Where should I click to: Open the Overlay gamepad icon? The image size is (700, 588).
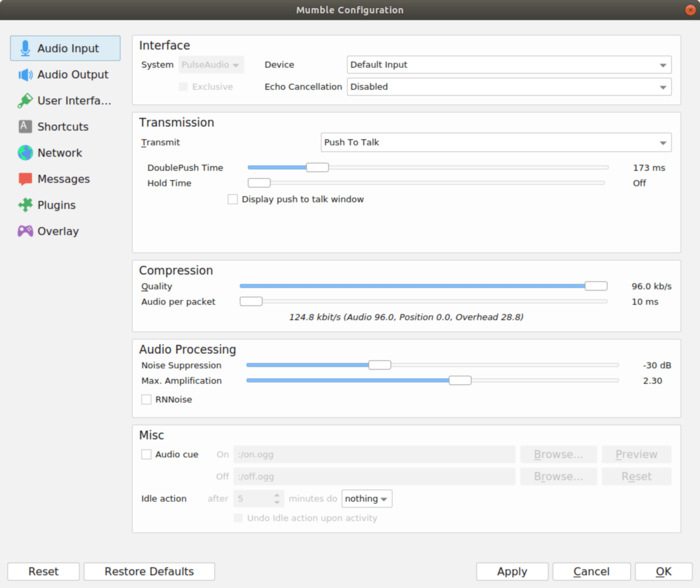(x=25, y=231)
